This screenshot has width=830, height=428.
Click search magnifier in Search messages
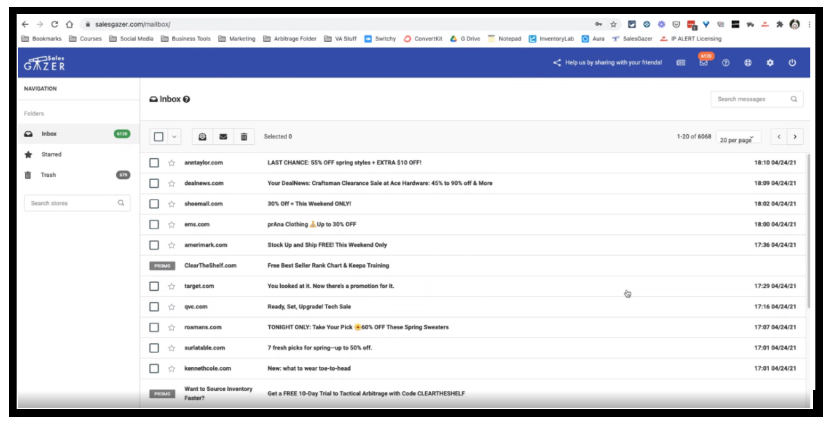[793, 99]
